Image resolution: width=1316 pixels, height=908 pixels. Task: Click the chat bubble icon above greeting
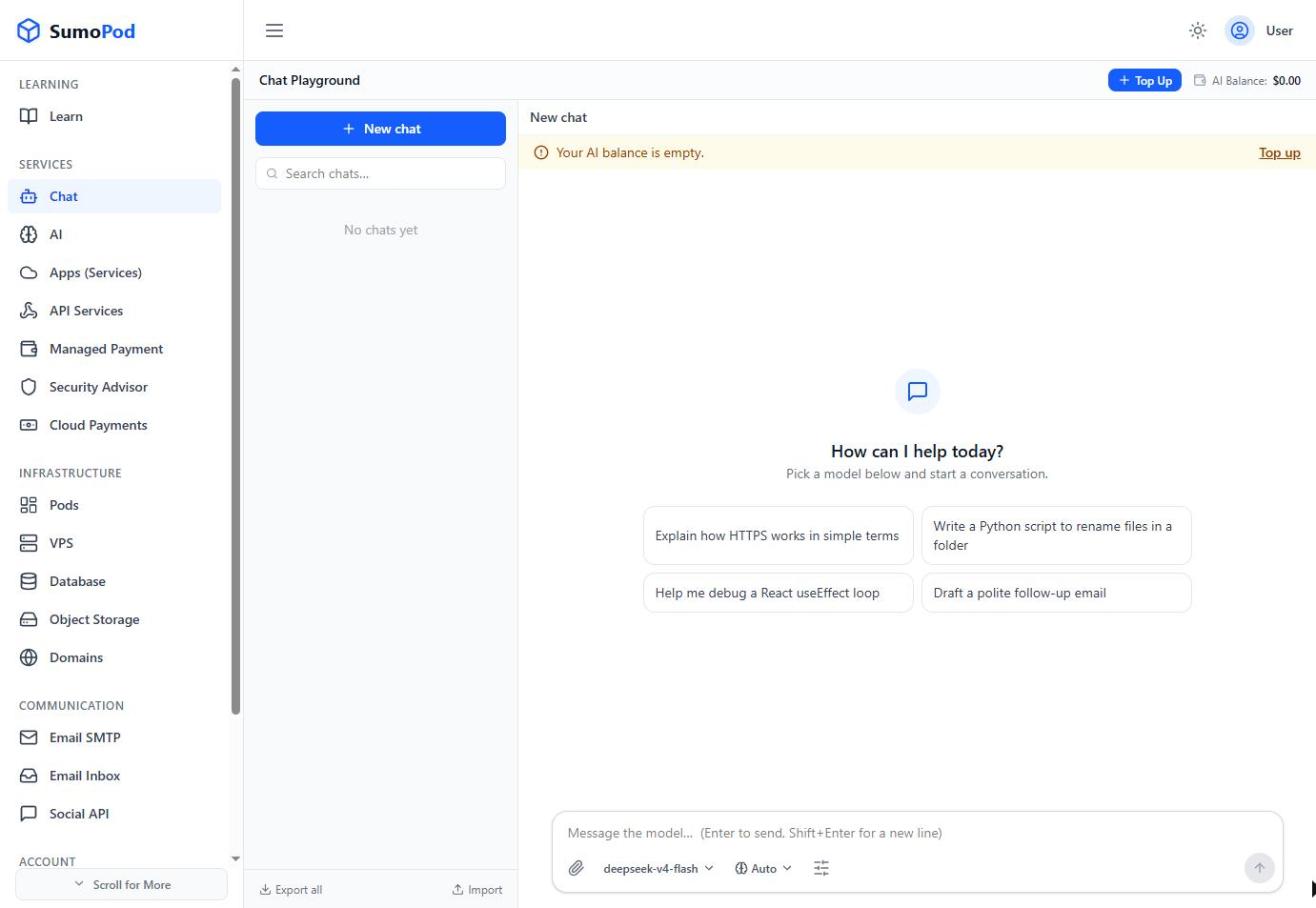(917, 391)
